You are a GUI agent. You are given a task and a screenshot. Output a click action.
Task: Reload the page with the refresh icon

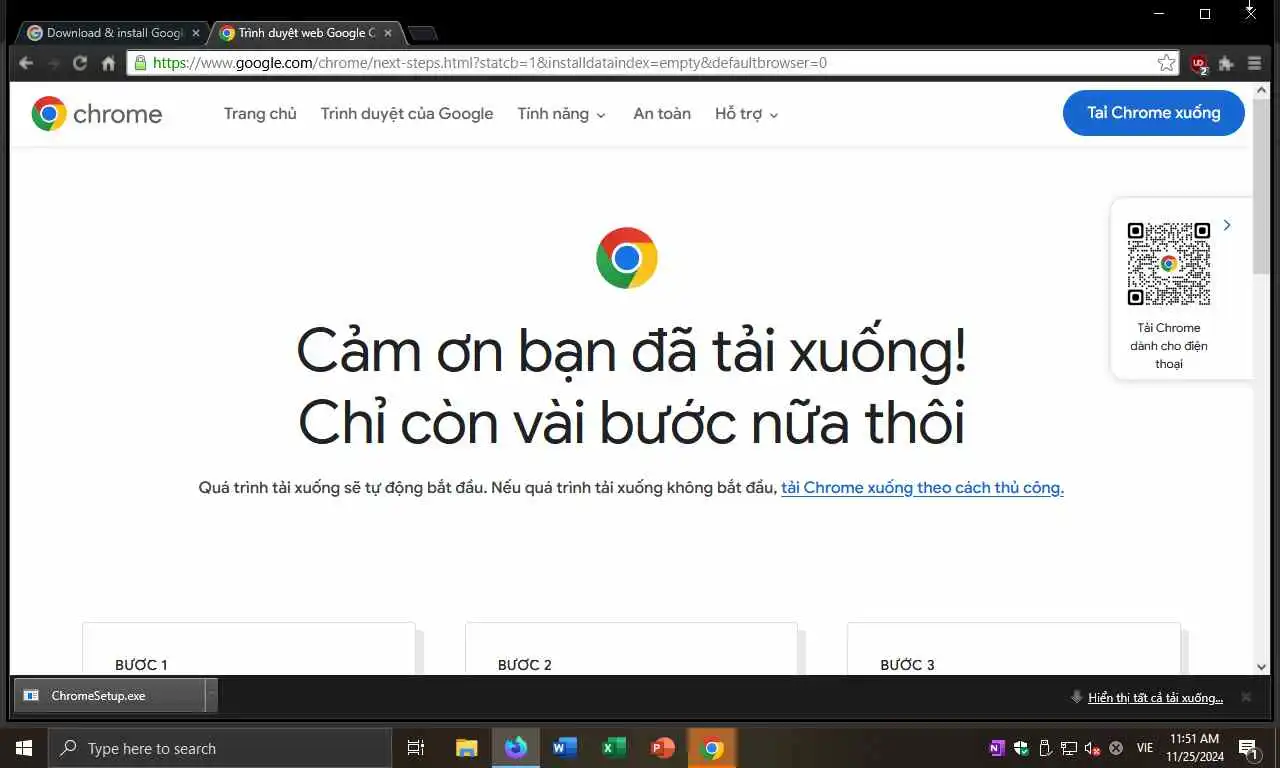pos(80,63)
